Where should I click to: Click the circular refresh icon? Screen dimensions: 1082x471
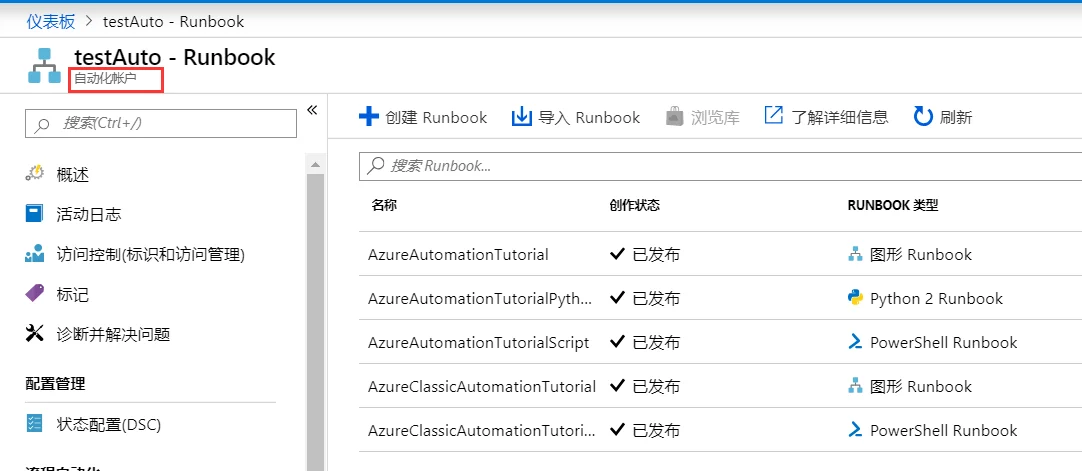click(x=923, y=117)
